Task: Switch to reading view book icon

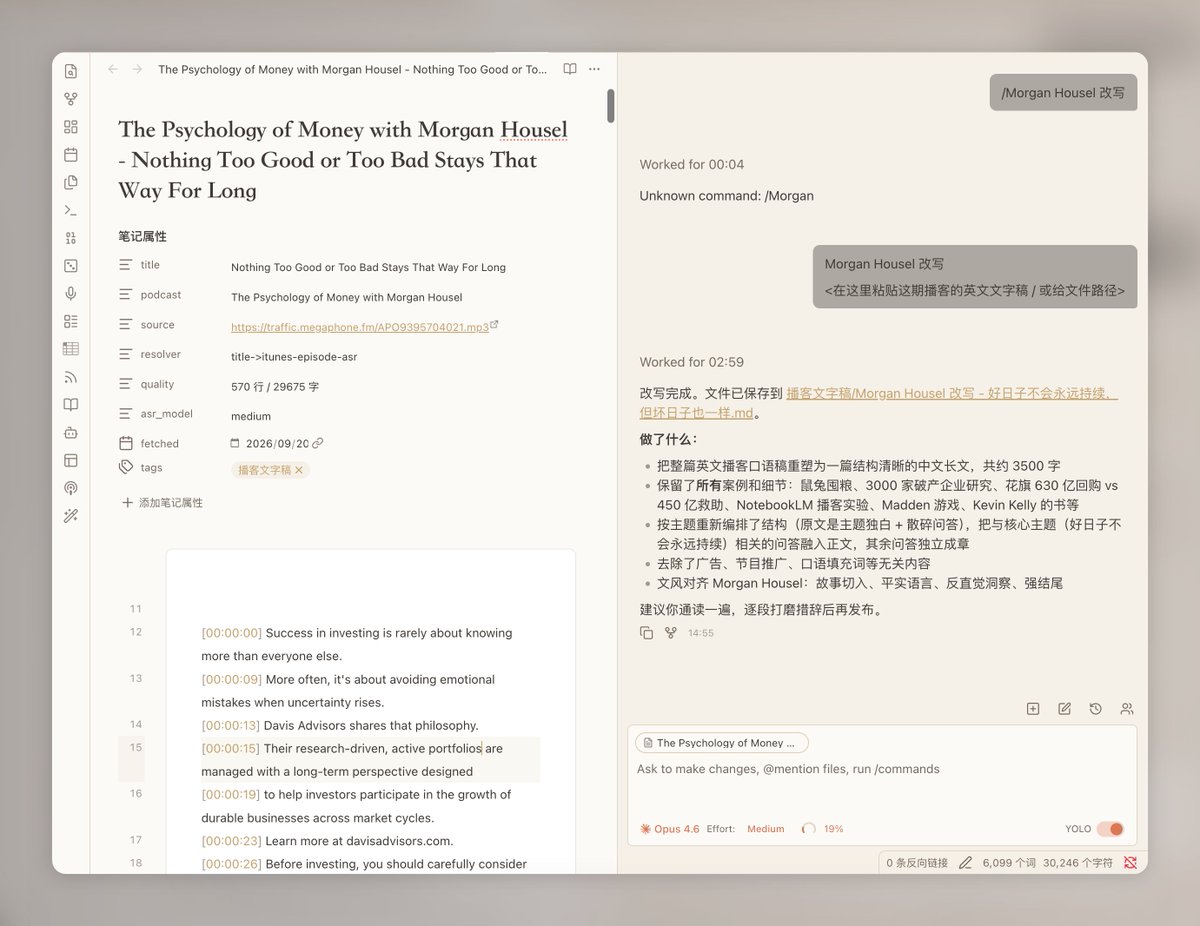Action: pos(570,69)
